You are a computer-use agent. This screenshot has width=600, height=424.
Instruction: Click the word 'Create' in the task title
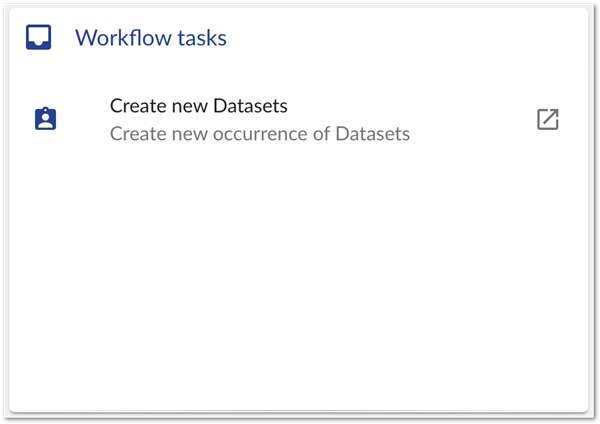click(136, 106)
